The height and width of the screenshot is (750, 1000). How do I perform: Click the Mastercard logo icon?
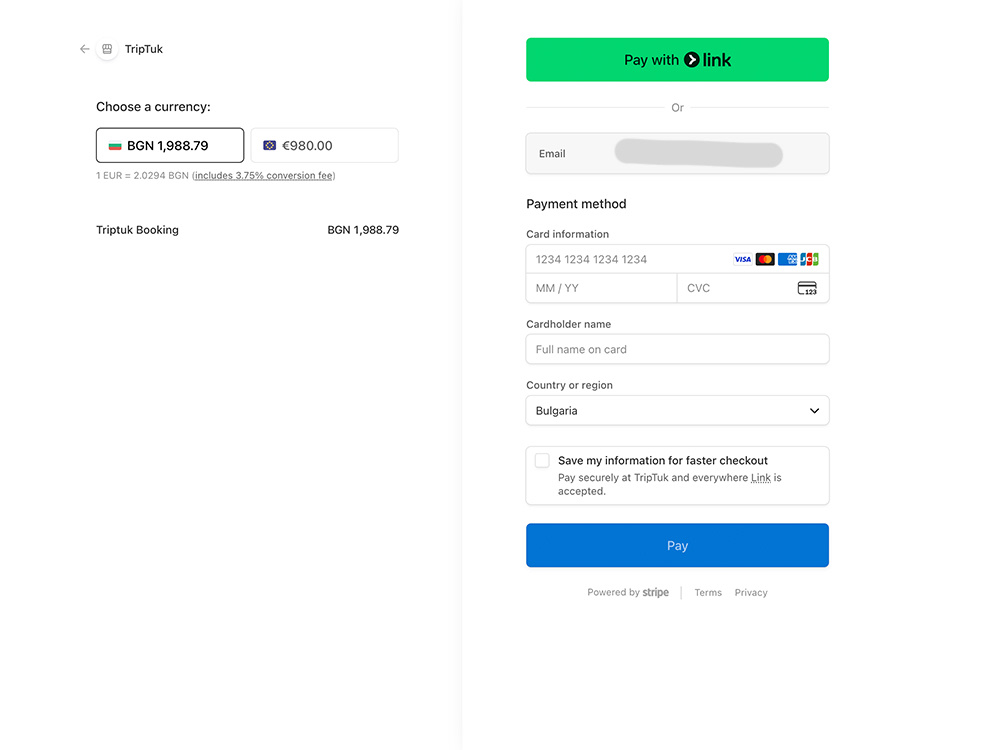click(x=765, y=259)
